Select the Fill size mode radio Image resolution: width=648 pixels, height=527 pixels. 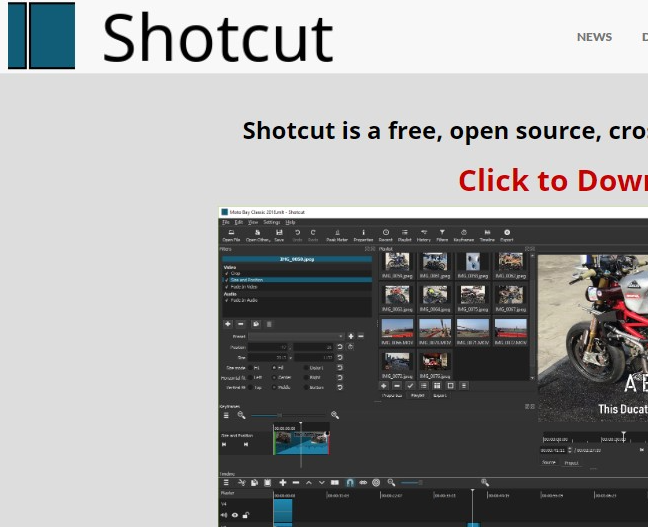point(274,367)
